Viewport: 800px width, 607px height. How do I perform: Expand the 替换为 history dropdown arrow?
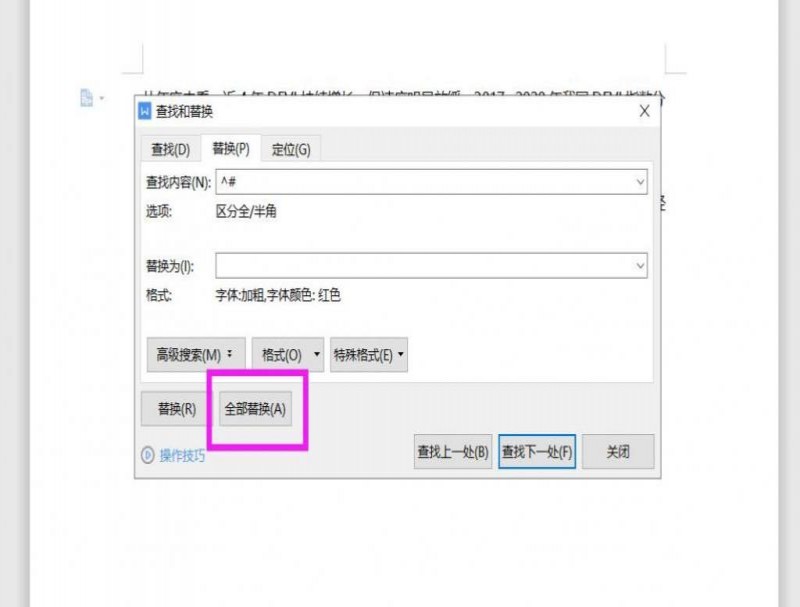click(640, 266)
